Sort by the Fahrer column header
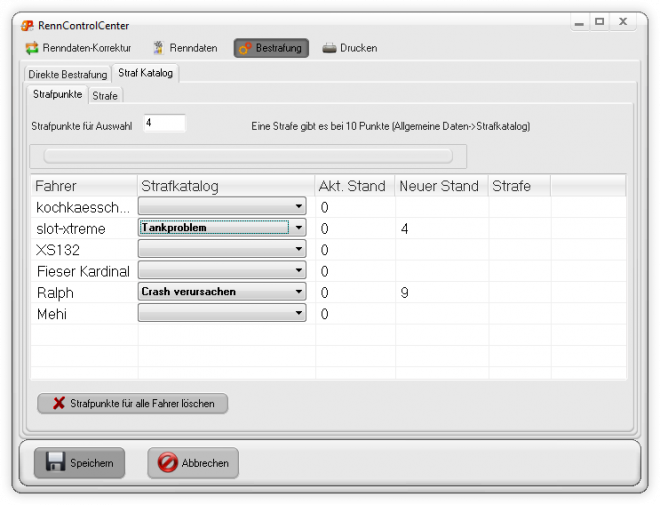Viewport: 660px width, 505px height. tap(84, 186)
